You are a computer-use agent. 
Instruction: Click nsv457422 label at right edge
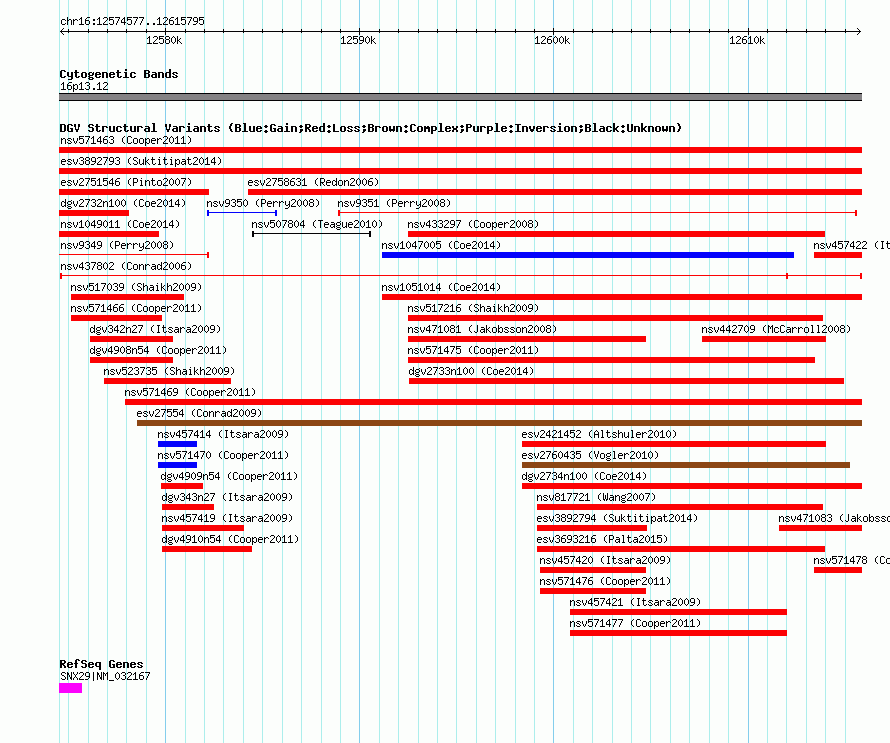pos(851,245)
